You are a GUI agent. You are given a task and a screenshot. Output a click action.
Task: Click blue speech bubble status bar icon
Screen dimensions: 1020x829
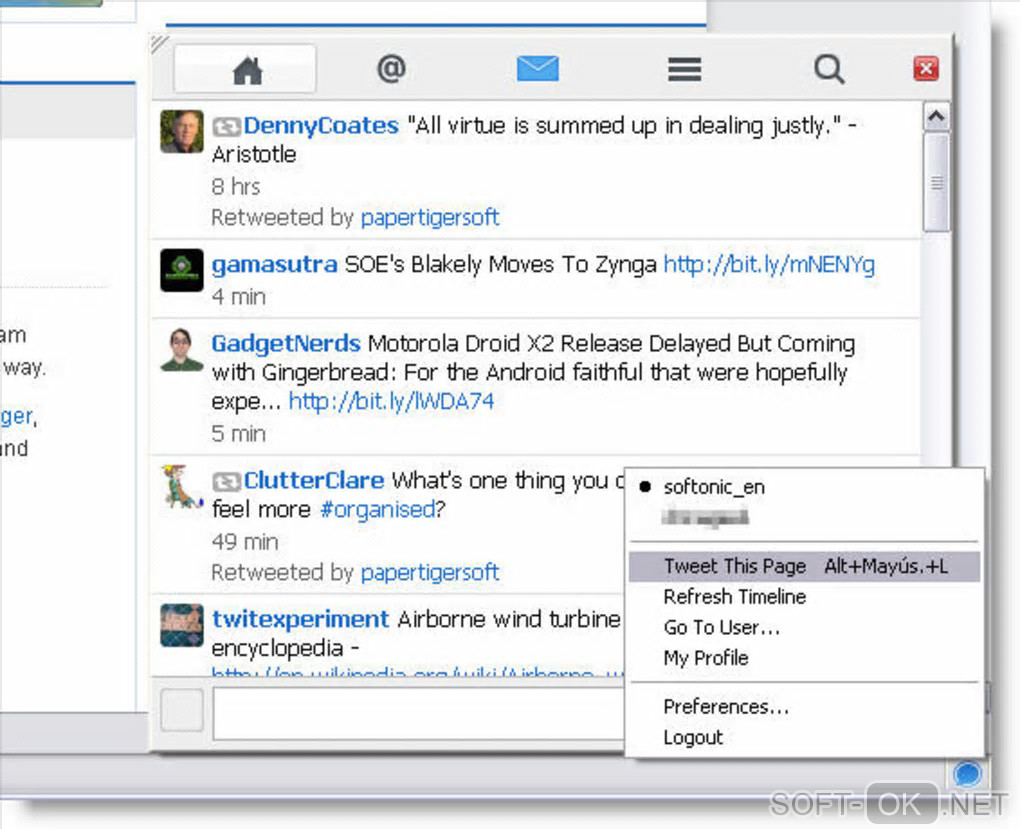point(967,774)
